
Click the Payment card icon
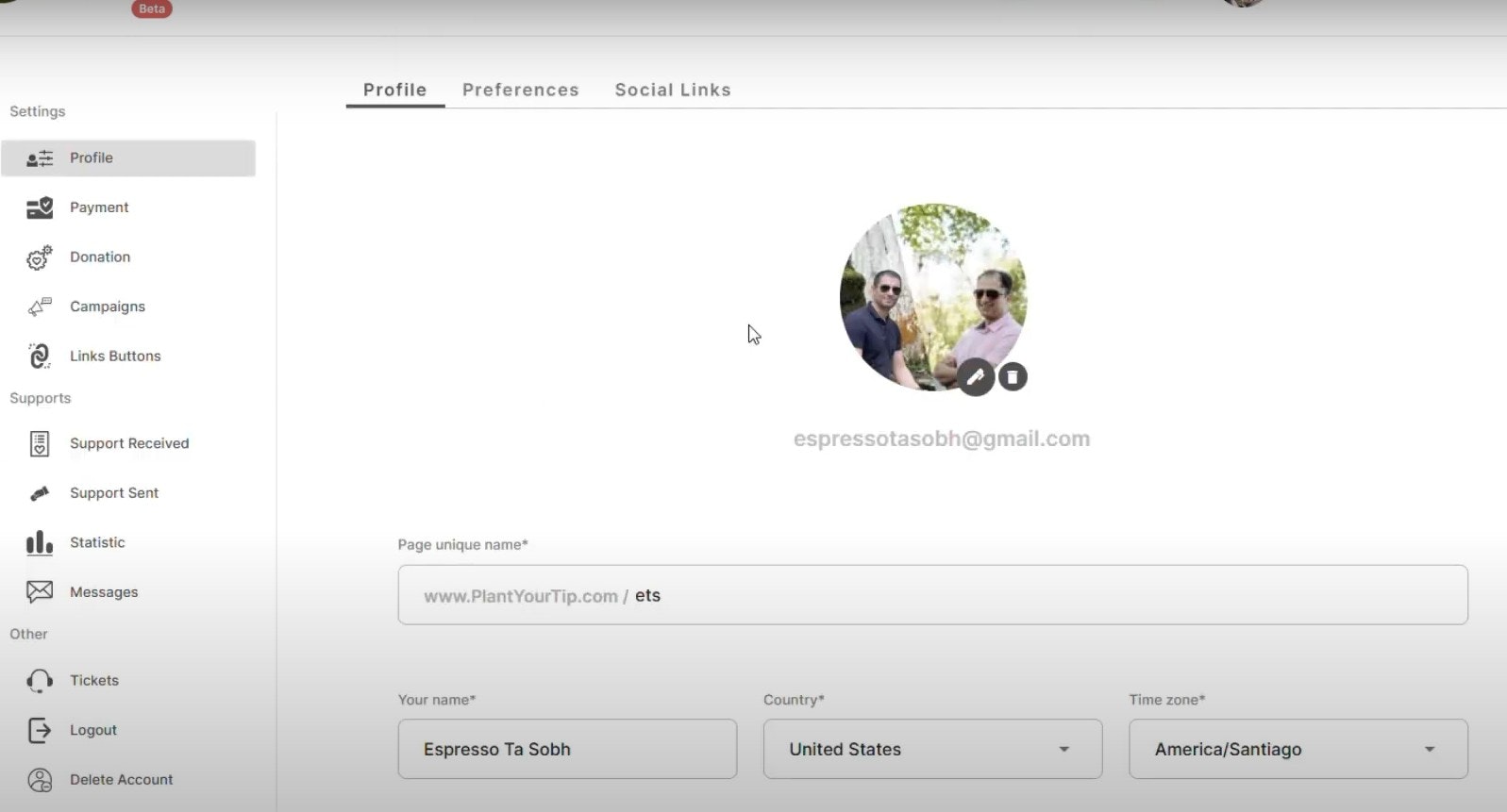[x=40, y=207]
